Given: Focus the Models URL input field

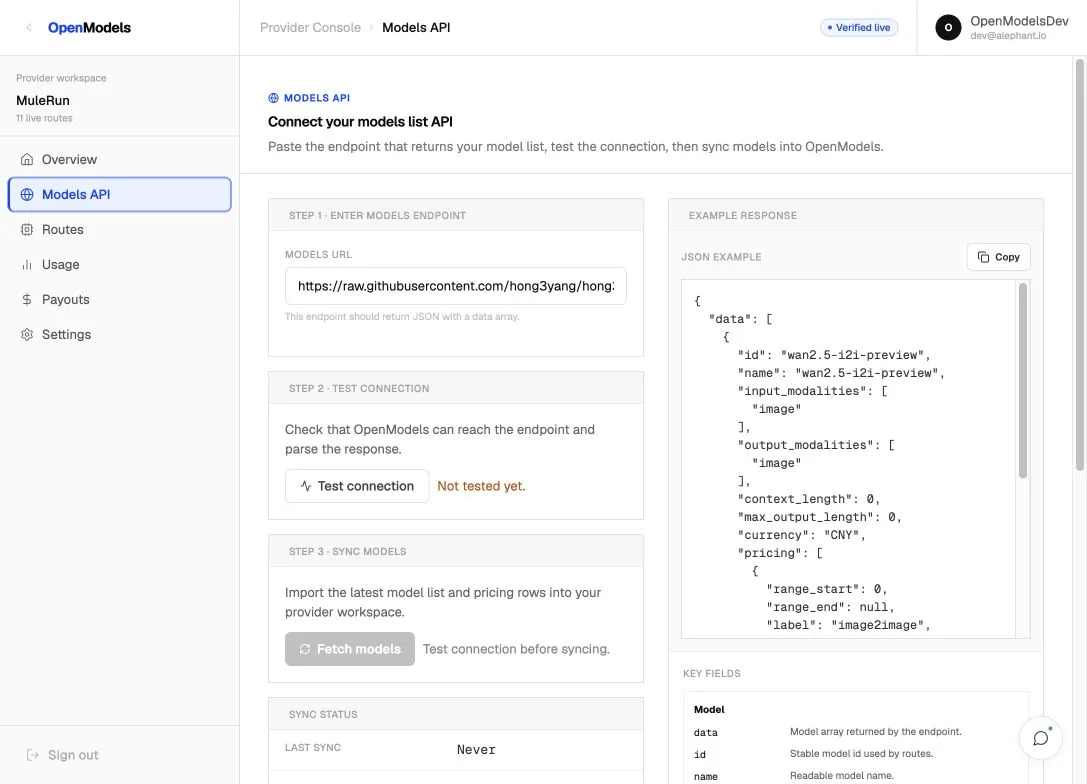Looking at the screenshot, I should click(x=455, y=286).
